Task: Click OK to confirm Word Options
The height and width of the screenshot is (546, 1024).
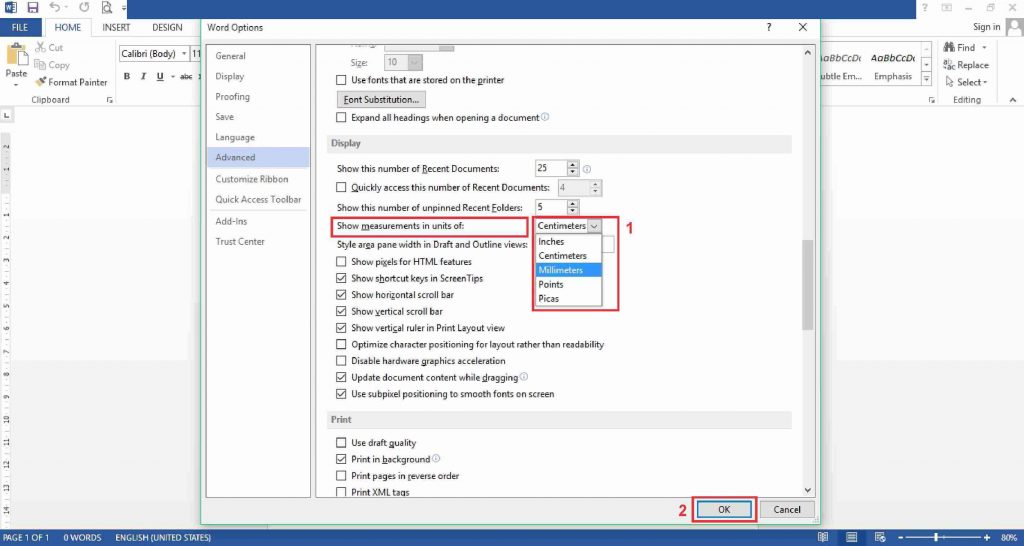Action: tap(724, 510)
